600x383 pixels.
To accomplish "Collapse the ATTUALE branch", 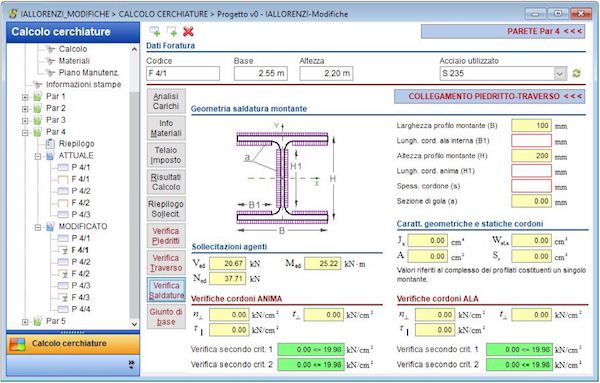I will (x=38, y=156).
